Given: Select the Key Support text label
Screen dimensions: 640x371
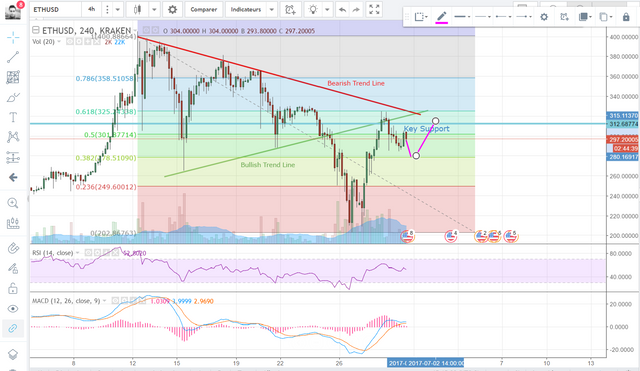Looking at the screenshot, I should click(x=426, y=129).
